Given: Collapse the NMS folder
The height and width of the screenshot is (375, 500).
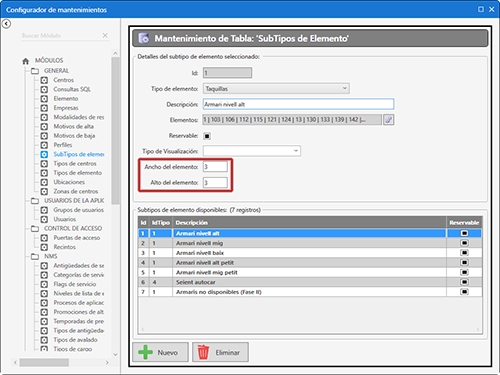Looking at the screenshot, I should (x=35, y=256).
